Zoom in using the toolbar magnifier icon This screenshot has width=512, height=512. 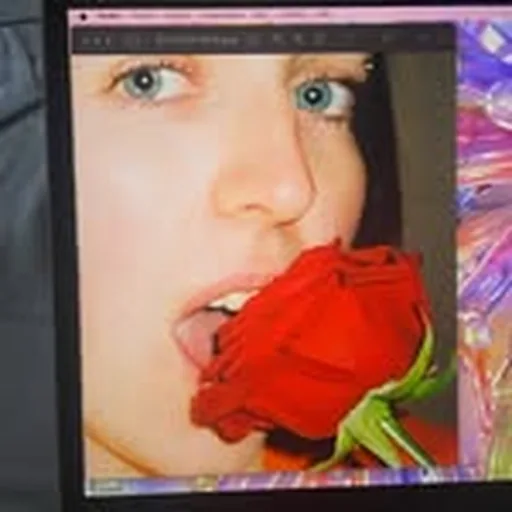[299, 39]
